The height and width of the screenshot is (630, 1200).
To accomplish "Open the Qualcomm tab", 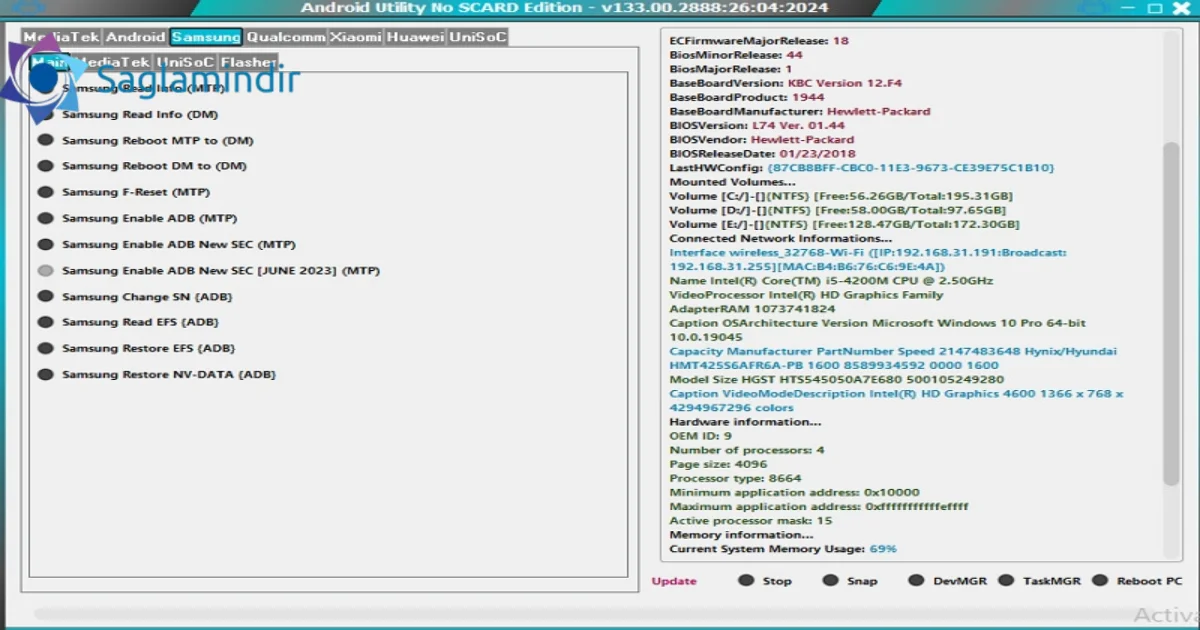I will [286, 37].
